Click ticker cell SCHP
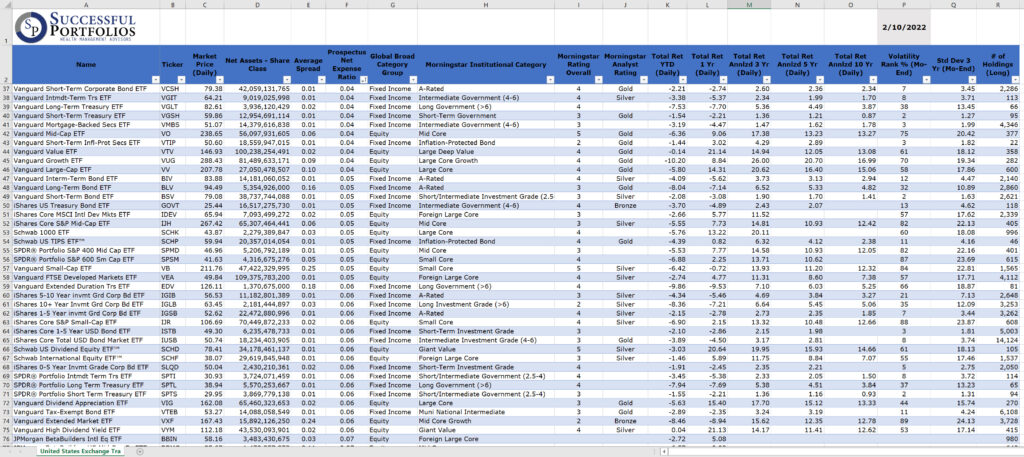Image resolution: width=1024 pixels, height=457 pixels. [173, 241]
